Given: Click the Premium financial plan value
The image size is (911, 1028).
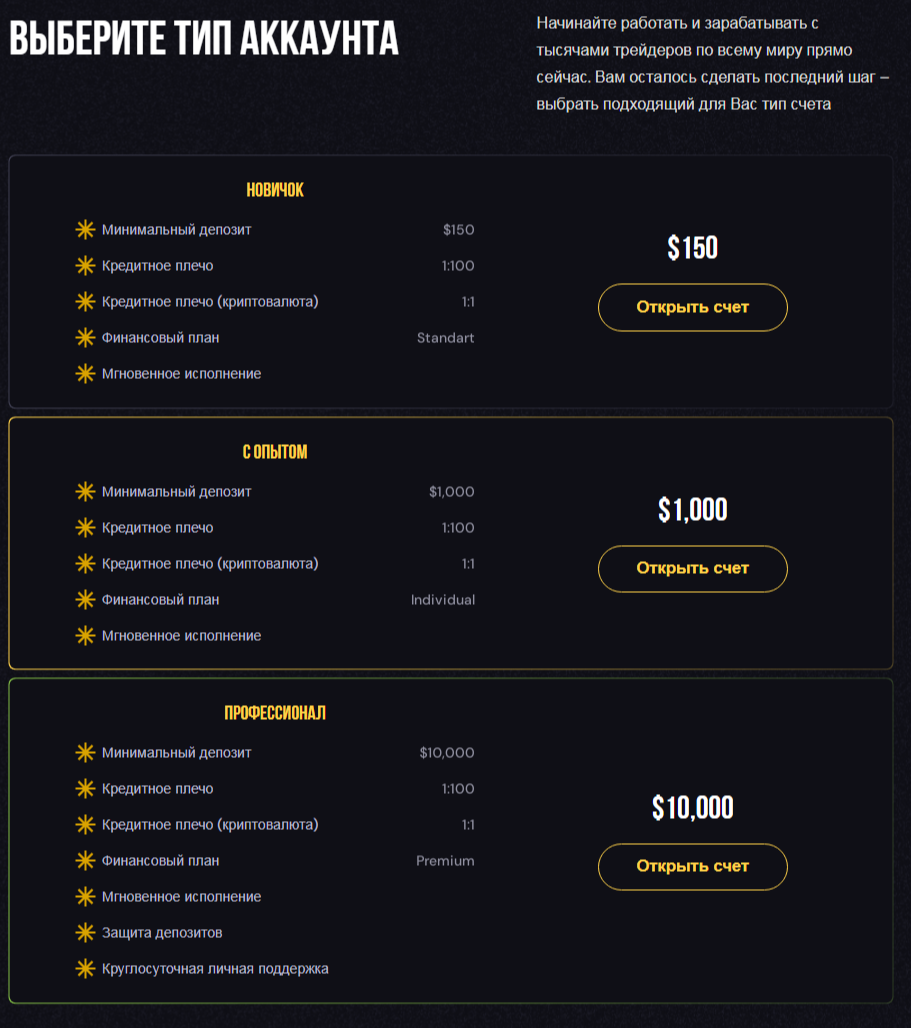Looking at the screenshot, I should (445, 860).
